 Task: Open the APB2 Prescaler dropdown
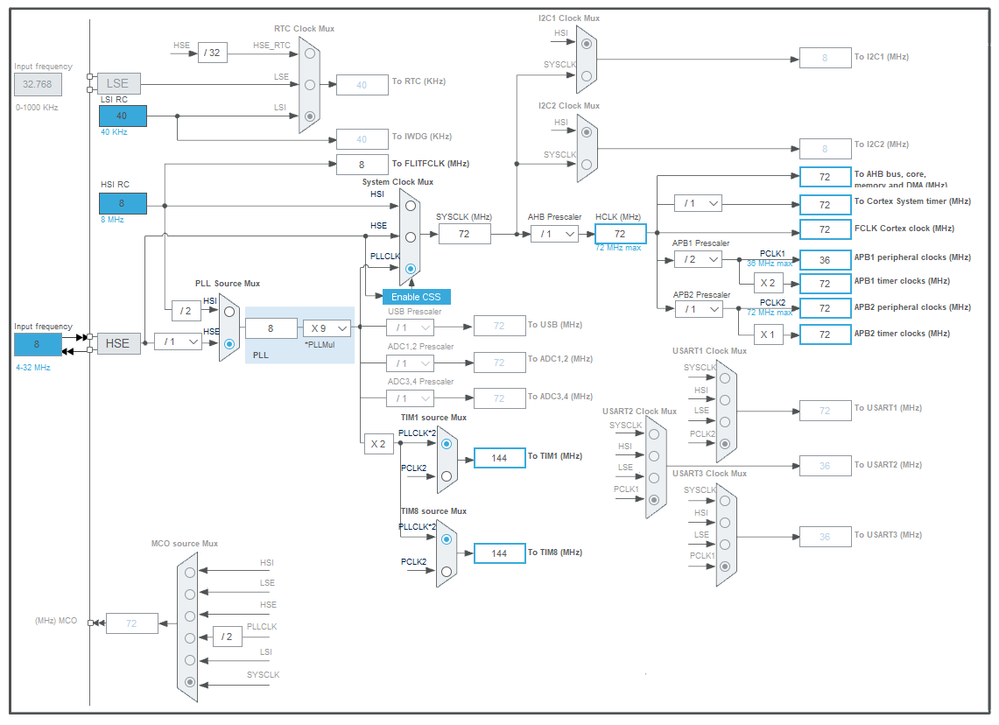(698, 309)
